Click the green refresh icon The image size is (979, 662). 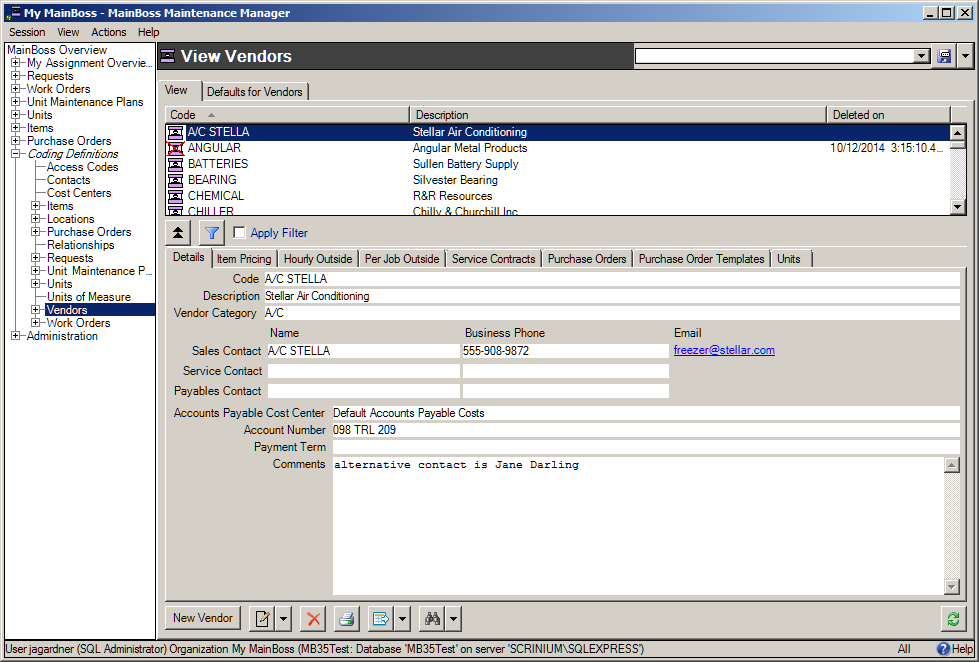[x=953, y=618]
